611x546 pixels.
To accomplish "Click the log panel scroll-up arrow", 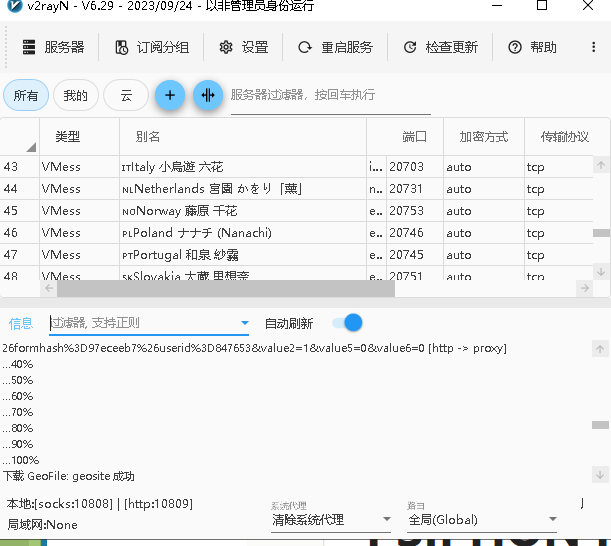I will tap(600, 349).
